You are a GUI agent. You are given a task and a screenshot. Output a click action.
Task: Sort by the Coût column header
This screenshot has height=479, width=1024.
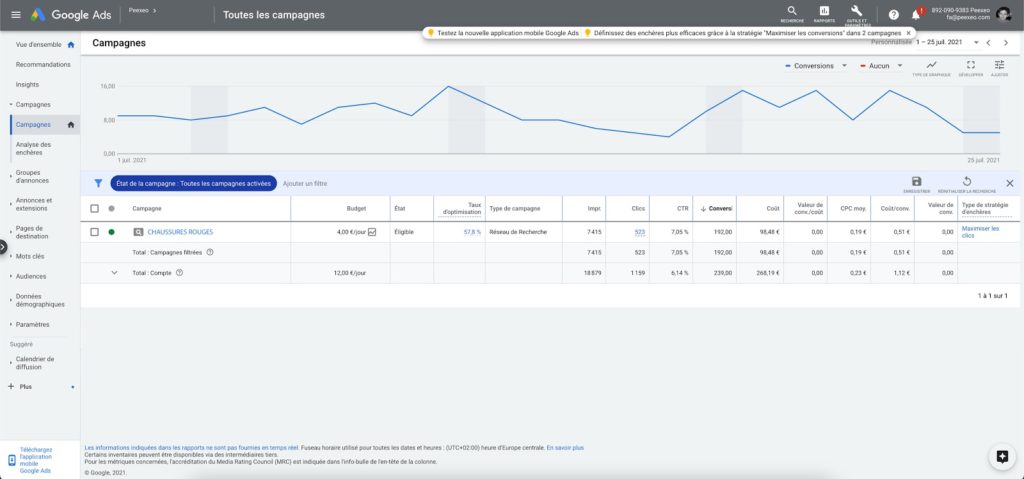[773, 208]
